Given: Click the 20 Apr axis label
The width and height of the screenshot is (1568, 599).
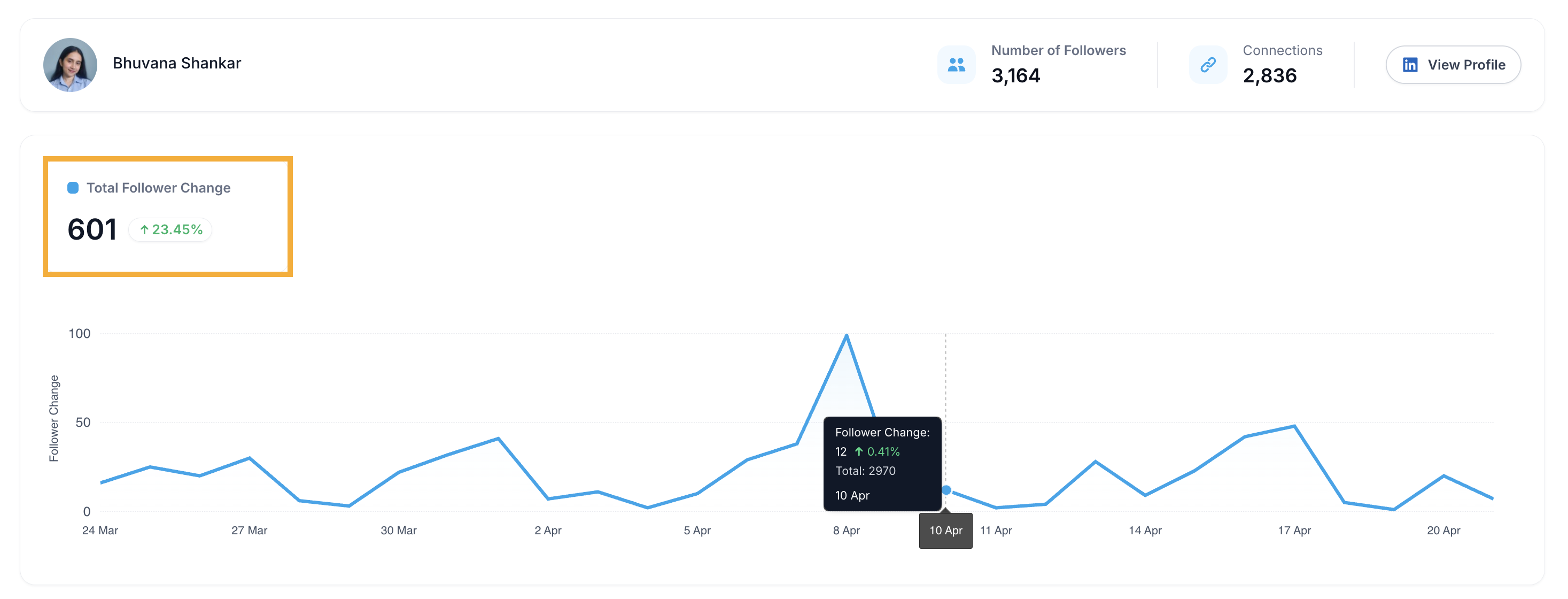Looking at the screenshot, I should [x=1443, y=531].
